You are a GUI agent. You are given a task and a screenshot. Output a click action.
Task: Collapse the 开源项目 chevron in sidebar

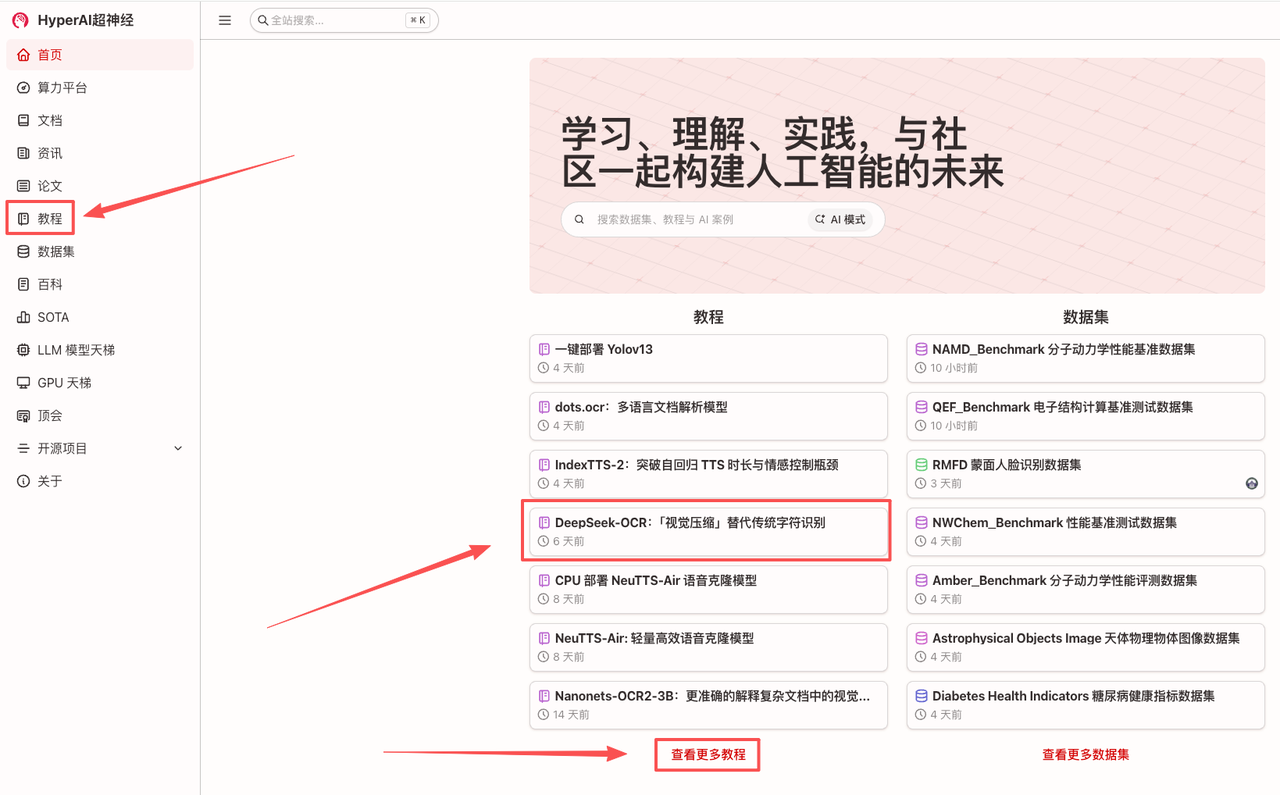(177, 448)
